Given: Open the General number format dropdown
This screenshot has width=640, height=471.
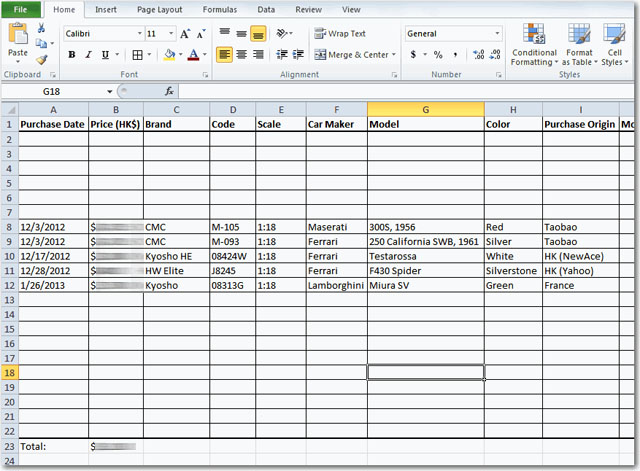Looking at the screenshot, I should [x=497, y=33].
